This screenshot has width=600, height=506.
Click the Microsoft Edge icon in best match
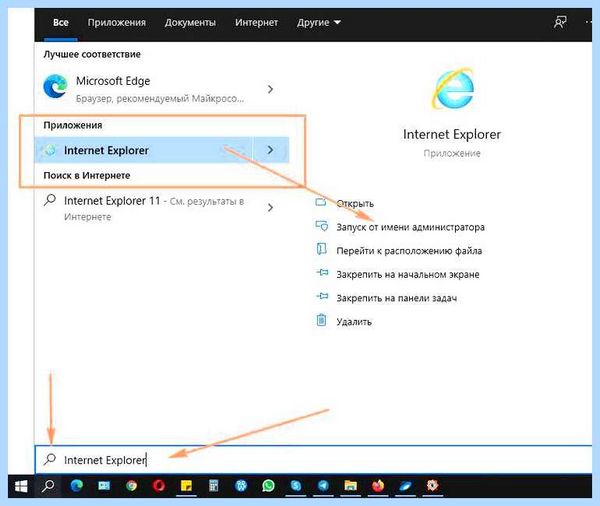click(55, 86)
